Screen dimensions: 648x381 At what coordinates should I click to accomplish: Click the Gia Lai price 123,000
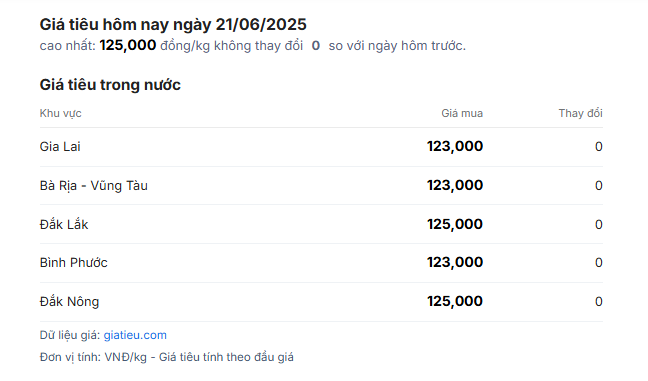pyautogui.click(x=455, y=146)
